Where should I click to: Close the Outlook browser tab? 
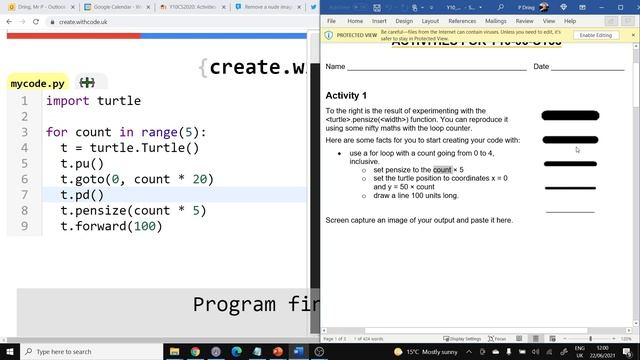click(73, 7)
